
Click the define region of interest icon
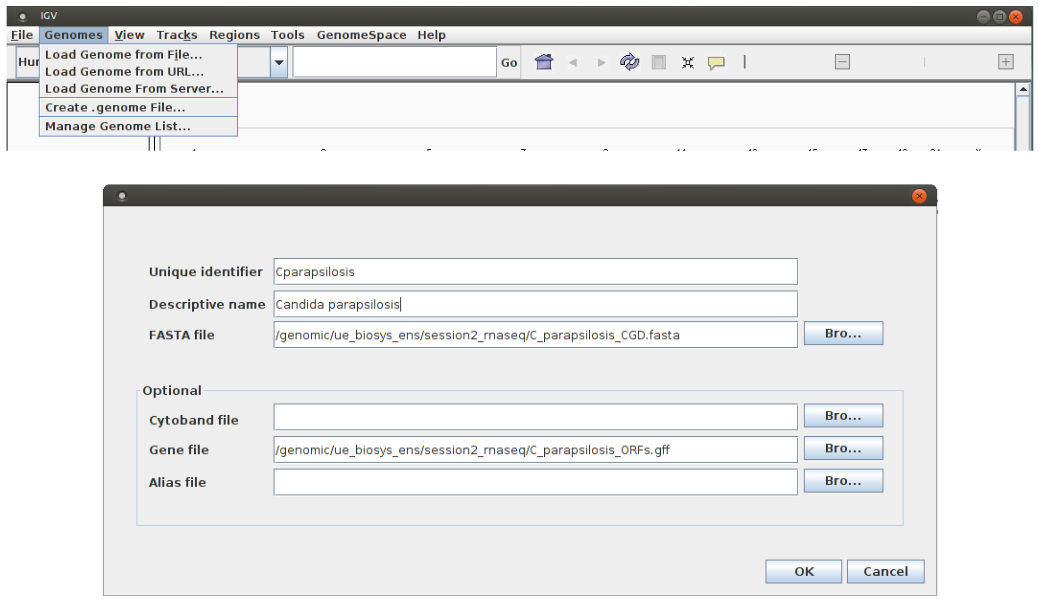pyautogui.click(x=659, y=62)
